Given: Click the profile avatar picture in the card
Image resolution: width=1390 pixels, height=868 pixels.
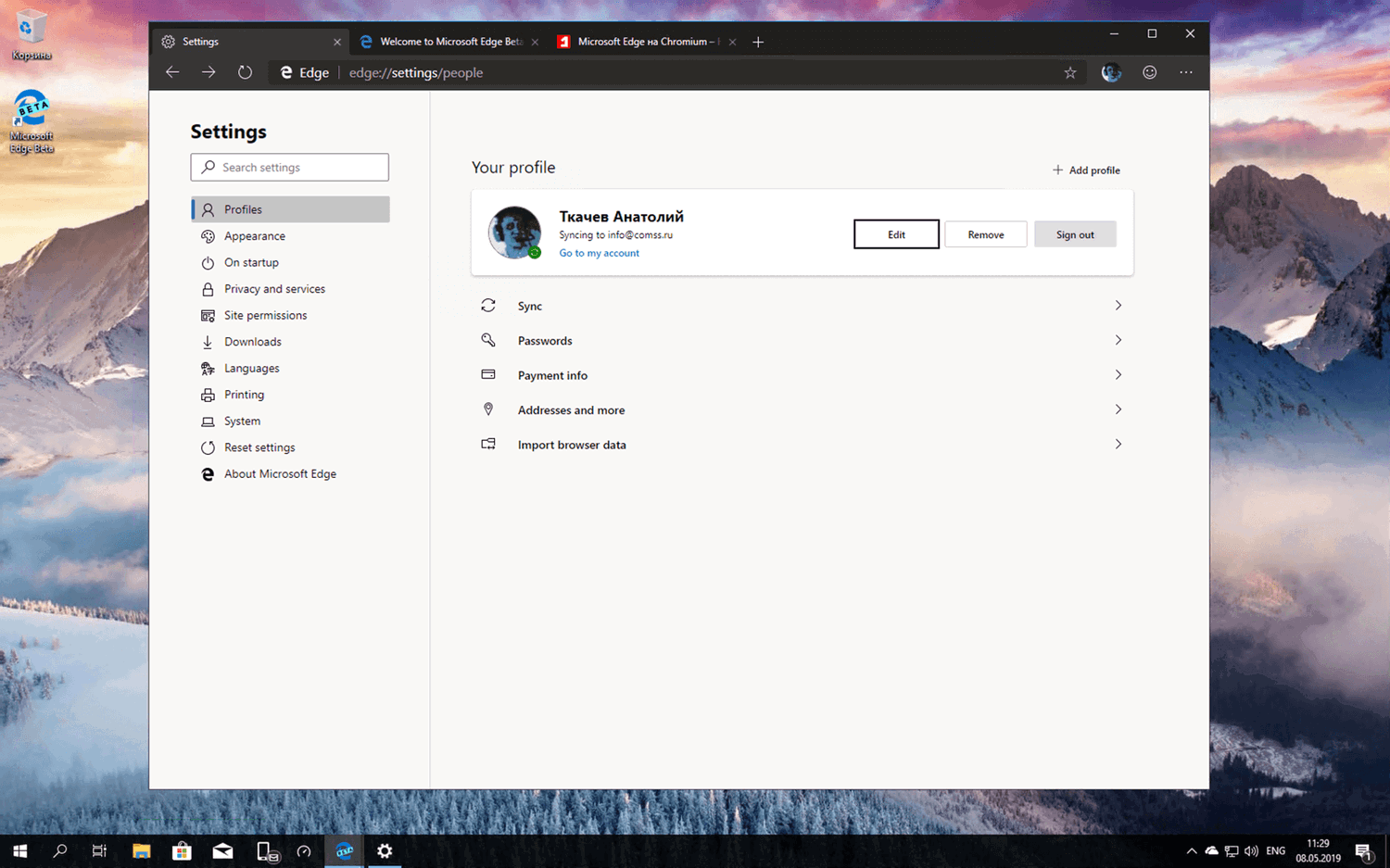Looking at the screenshot, I should 514,233.
